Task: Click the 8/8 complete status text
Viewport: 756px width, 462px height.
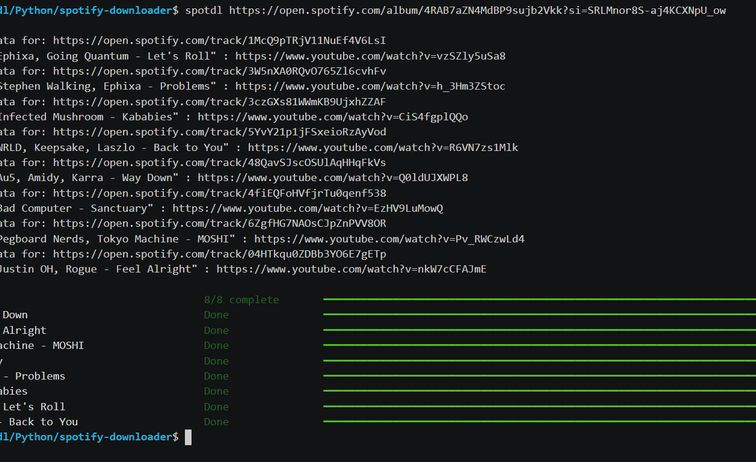Action: [x=241, y=300]
